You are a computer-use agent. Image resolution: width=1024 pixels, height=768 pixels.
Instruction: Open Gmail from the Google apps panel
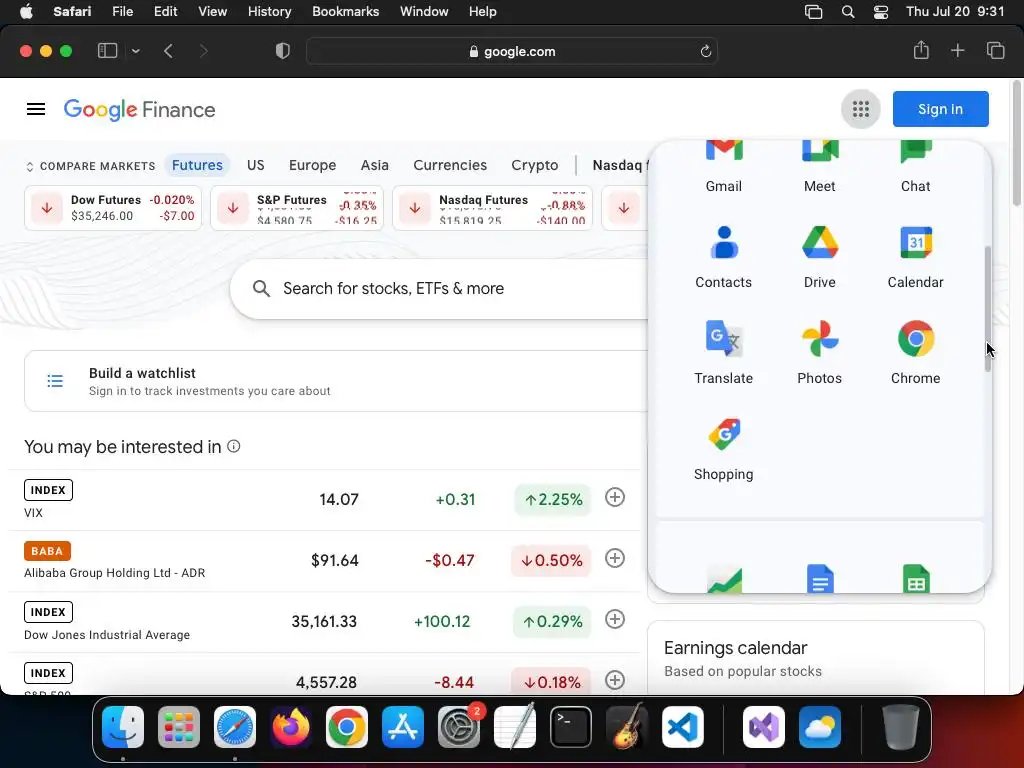click(x=724, y=167)
